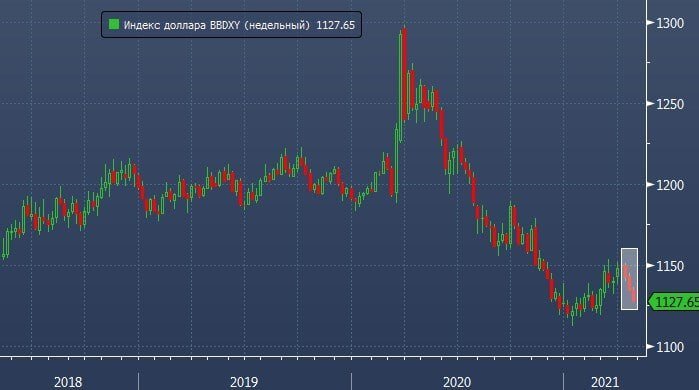Click the vertical divider between 2020 and 2021

tap(563, 382)
